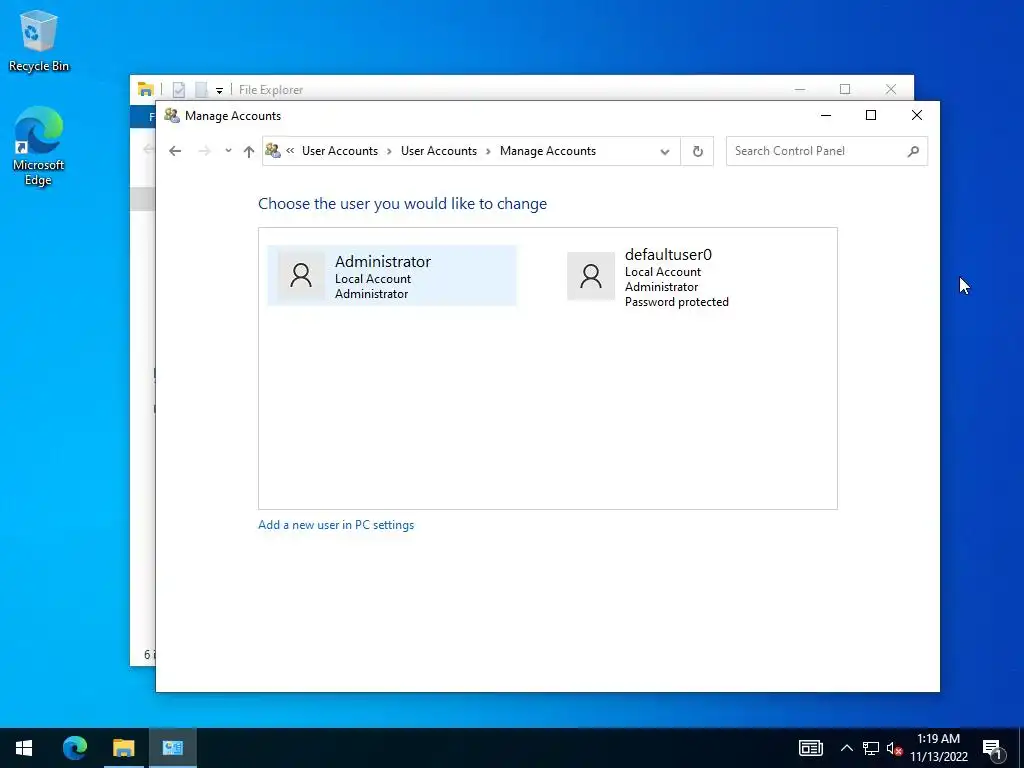Navigate to second User Accounts breadcrumb
Screen dimensions: 1024x768
pos(439,151)
